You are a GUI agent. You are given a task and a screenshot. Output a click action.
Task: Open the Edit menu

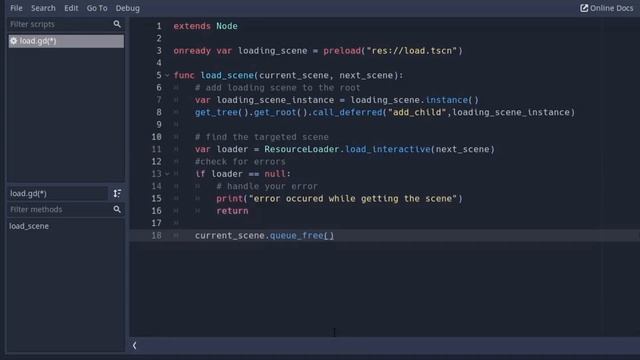click(71, 8)
